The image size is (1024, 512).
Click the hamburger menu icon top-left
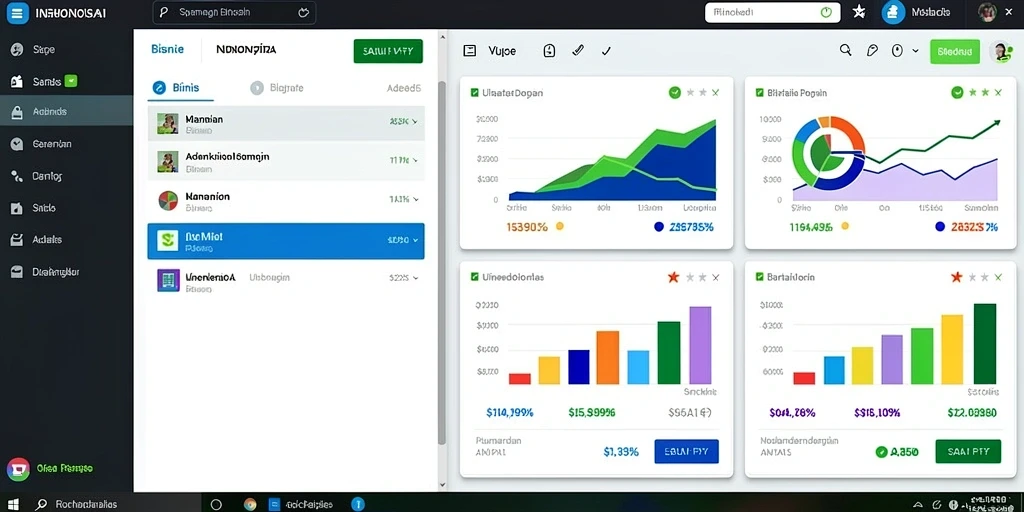(x=17, y=12)
